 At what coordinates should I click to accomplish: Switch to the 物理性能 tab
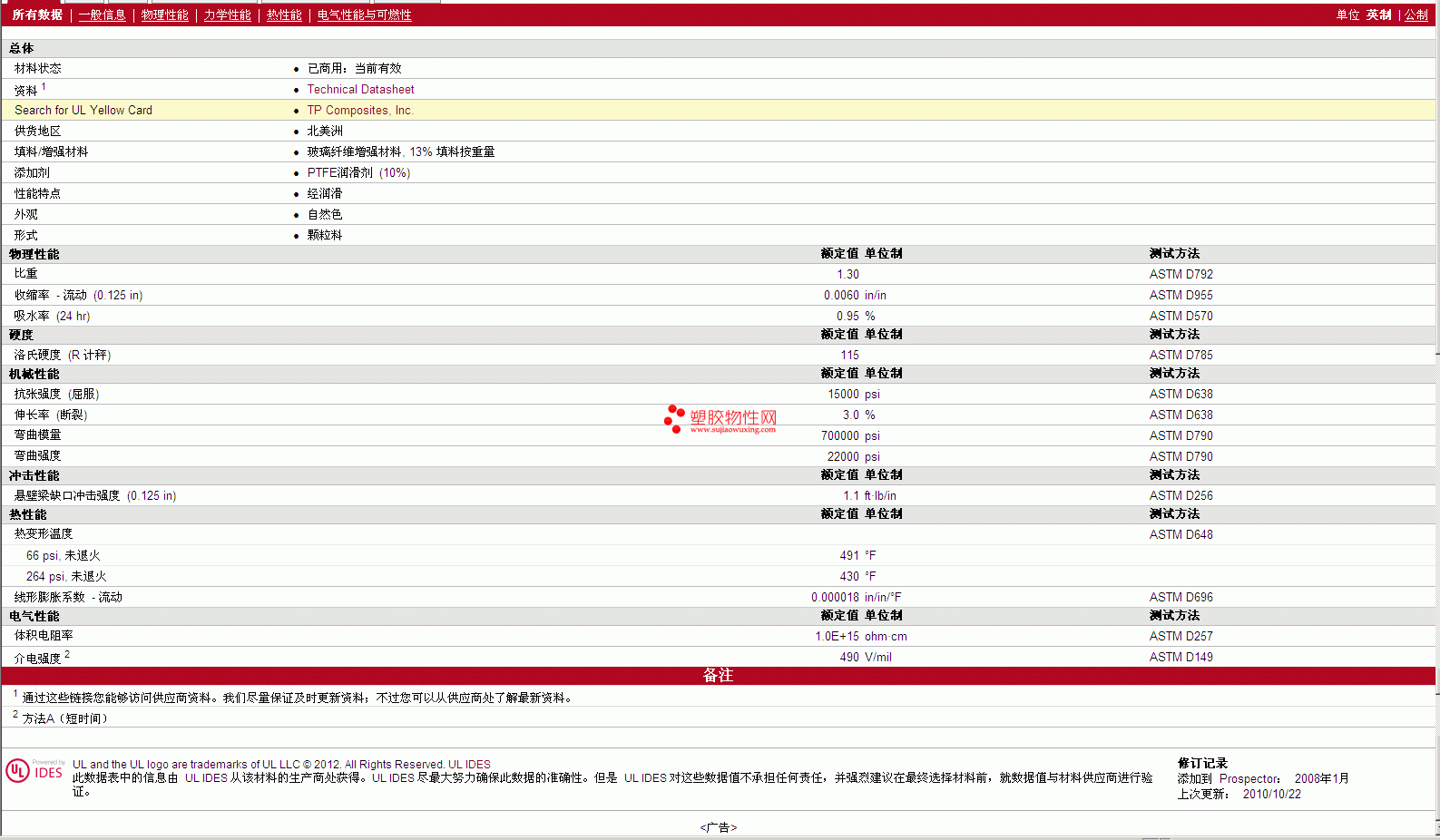coord(164,15)
